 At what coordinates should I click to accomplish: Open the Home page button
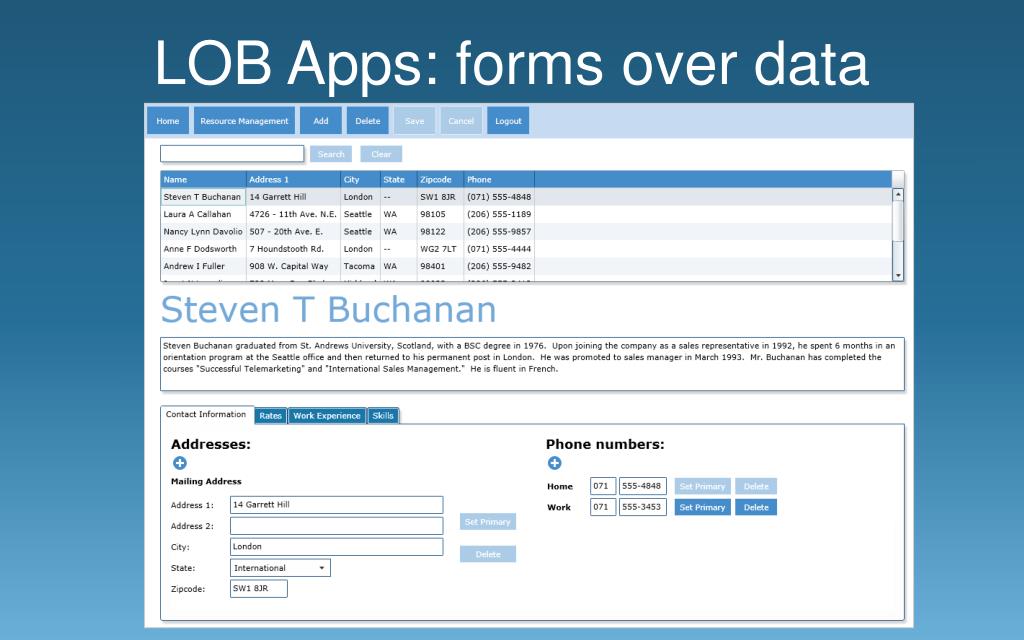[x=168, y=121]
